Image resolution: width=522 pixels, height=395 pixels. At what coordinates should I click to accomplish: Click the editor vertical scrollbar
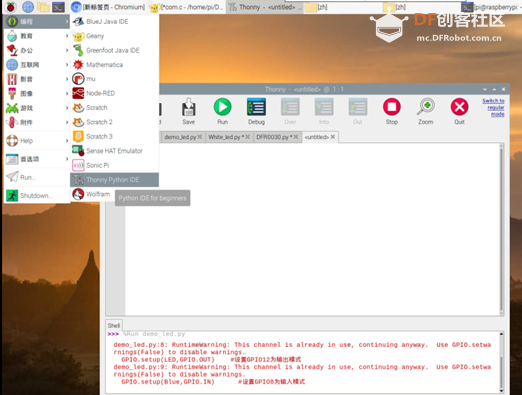(x=501, y=229)
